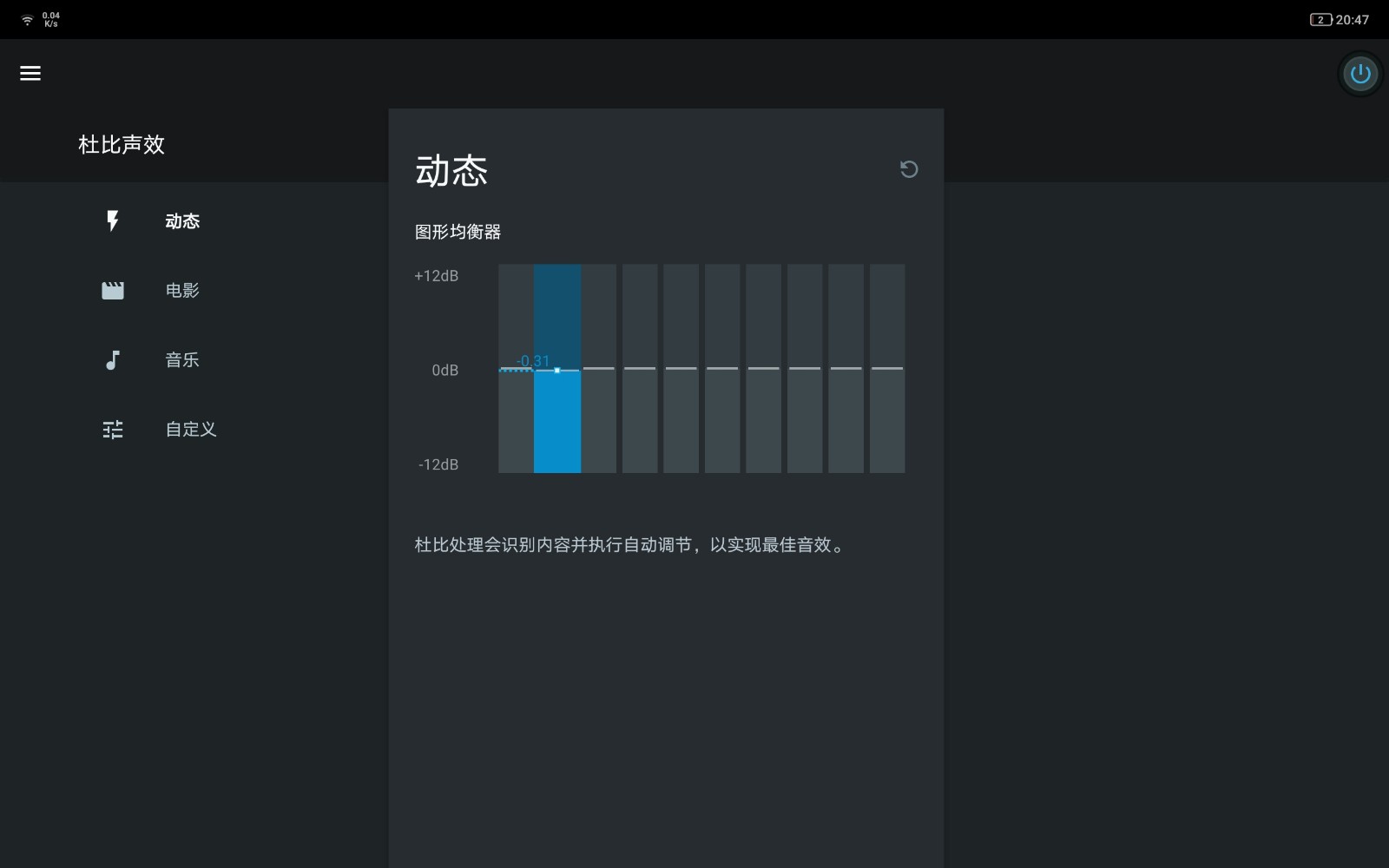The height and width of the screenshot is (868, 1389).
Task: Toggle the Dolby power button
Action: (1360, 74)
